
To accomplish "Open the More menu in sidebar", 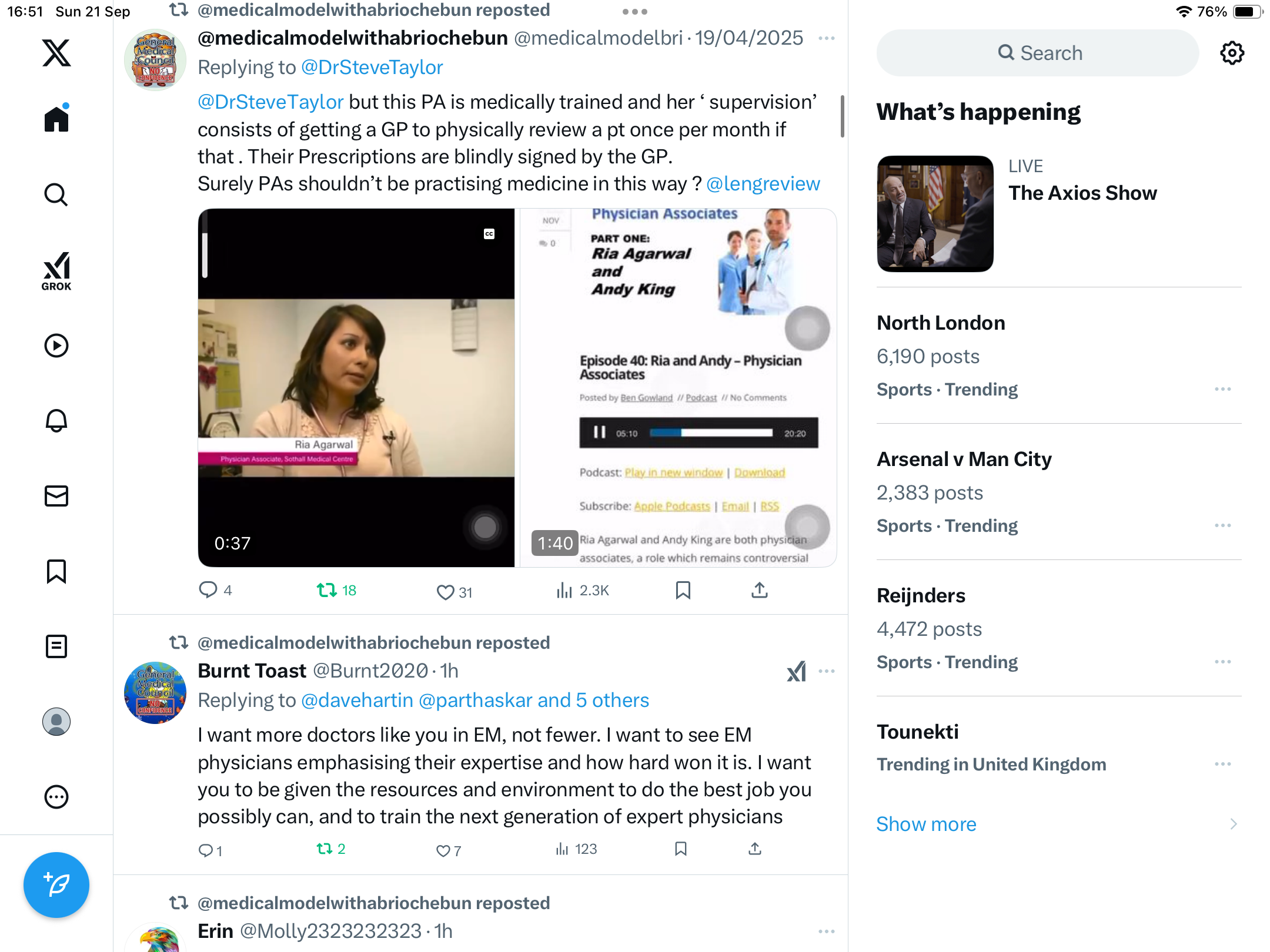I will 56,797.
